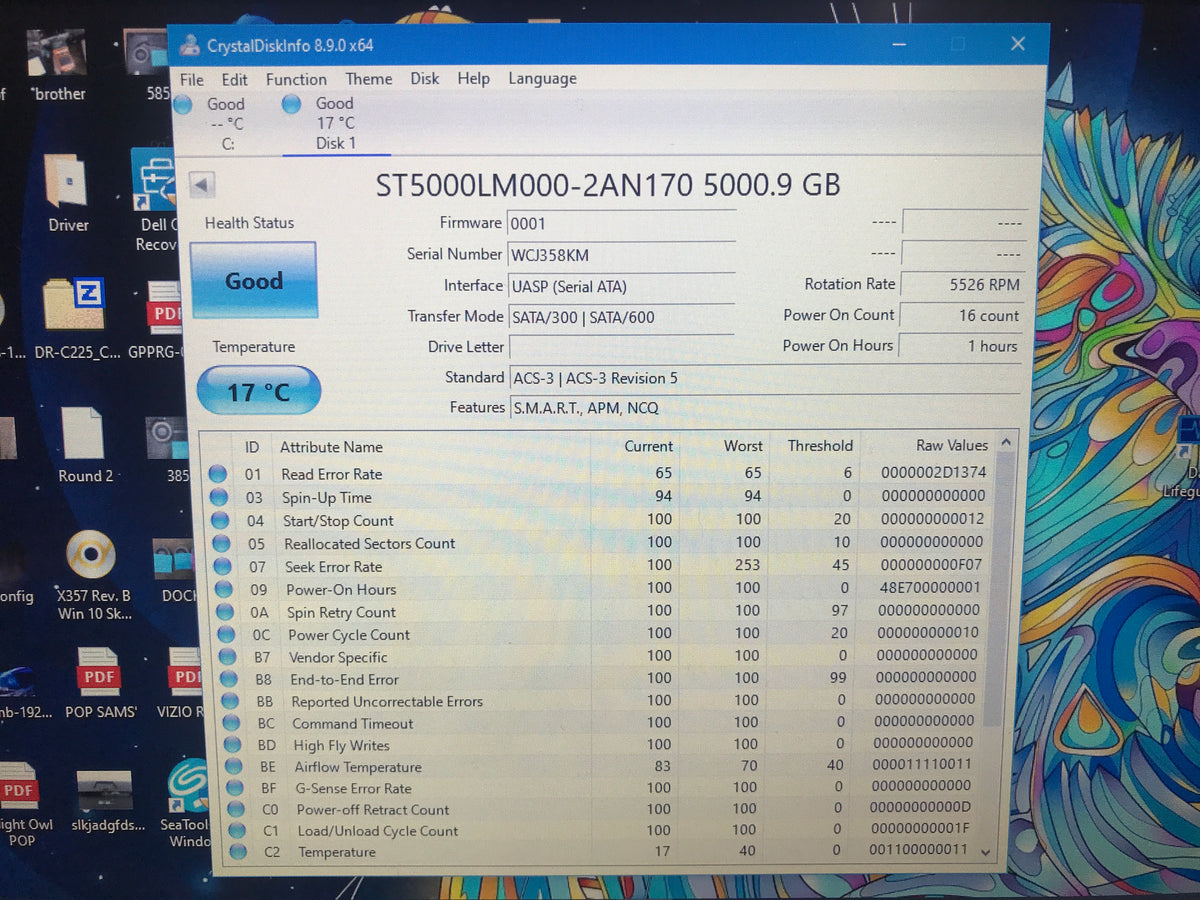The width and height of the screenshot is (1200, 900).
Task: Click the status orb for Reallocated Sectors Count
Action: point(221,543)
